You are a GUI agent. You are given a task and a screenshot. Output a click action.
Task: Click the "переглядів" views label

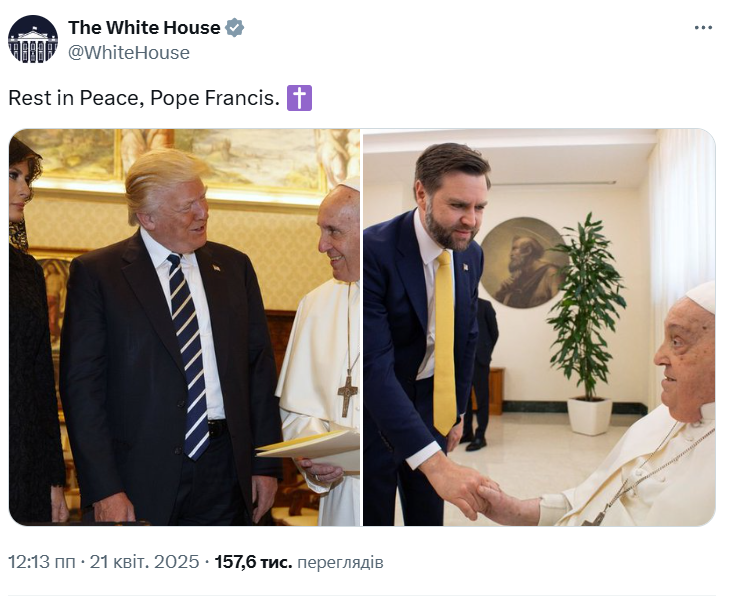coord(340,562)
